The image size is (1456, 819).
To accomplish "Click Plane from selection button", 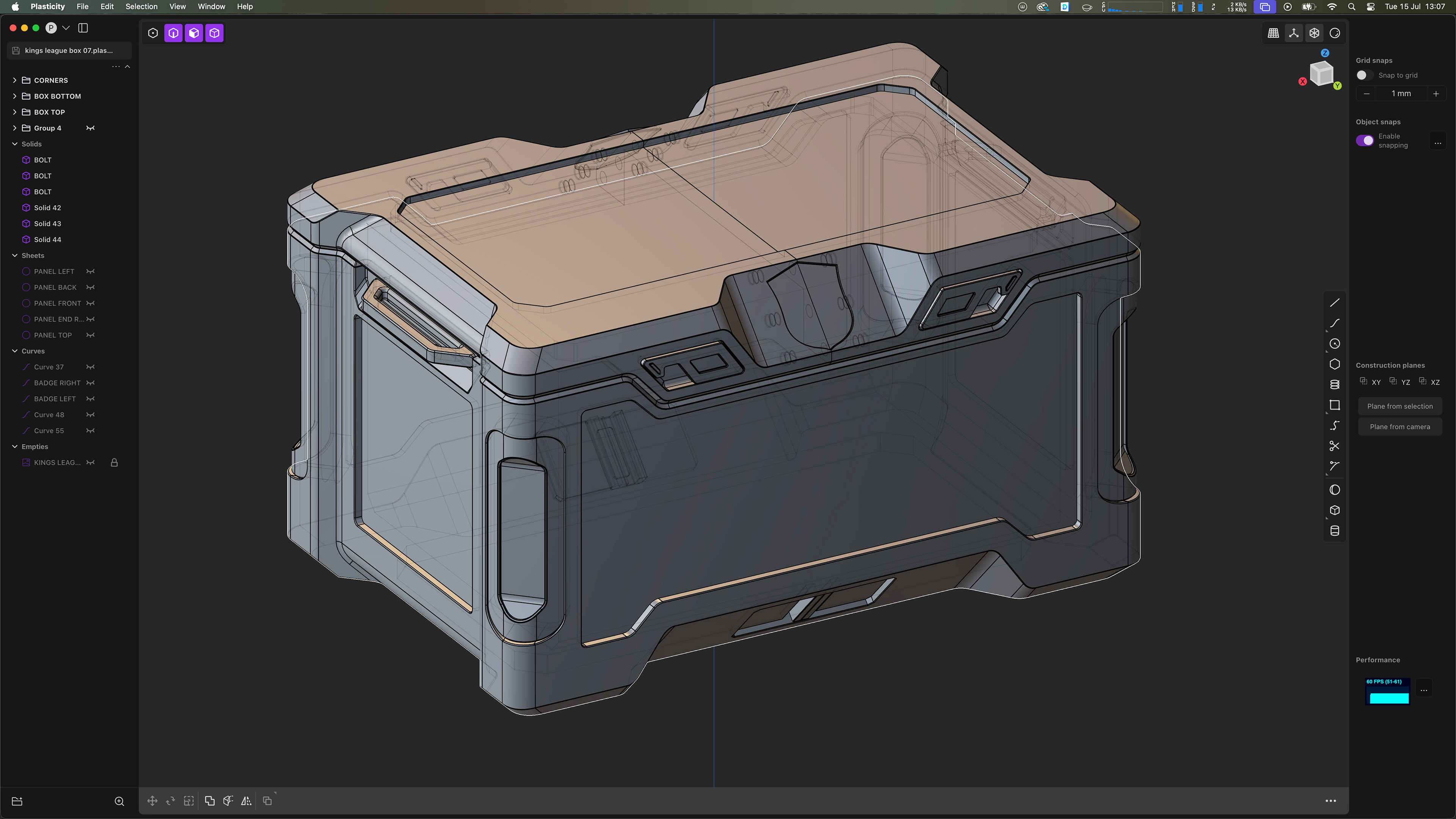I will click(x=1400, y=406).
